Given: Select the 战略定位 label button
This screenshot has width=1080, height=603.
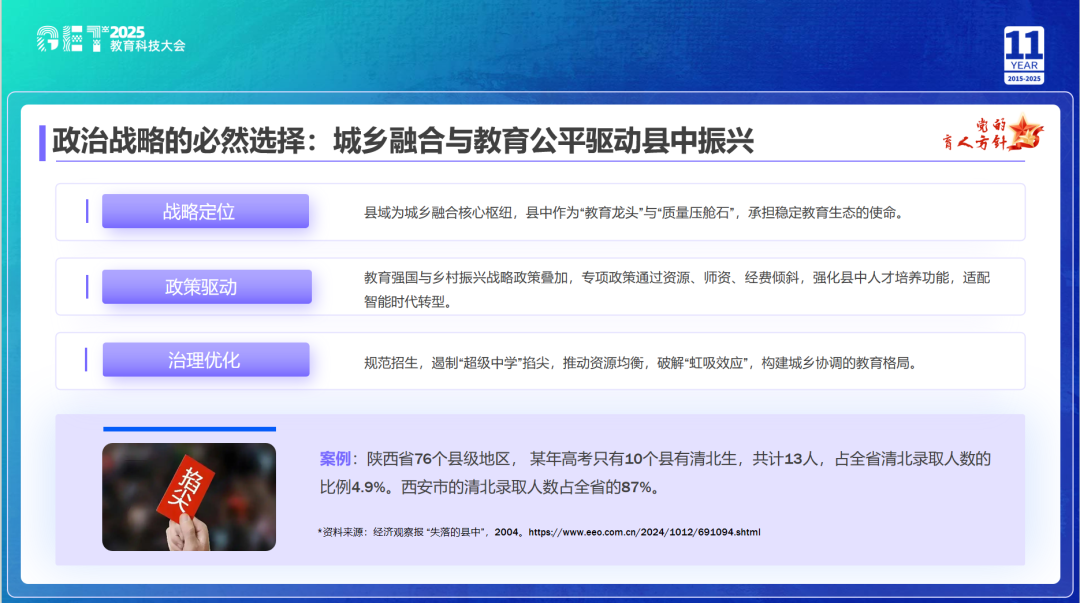Looking at the screenshot, I should point(205,211).
